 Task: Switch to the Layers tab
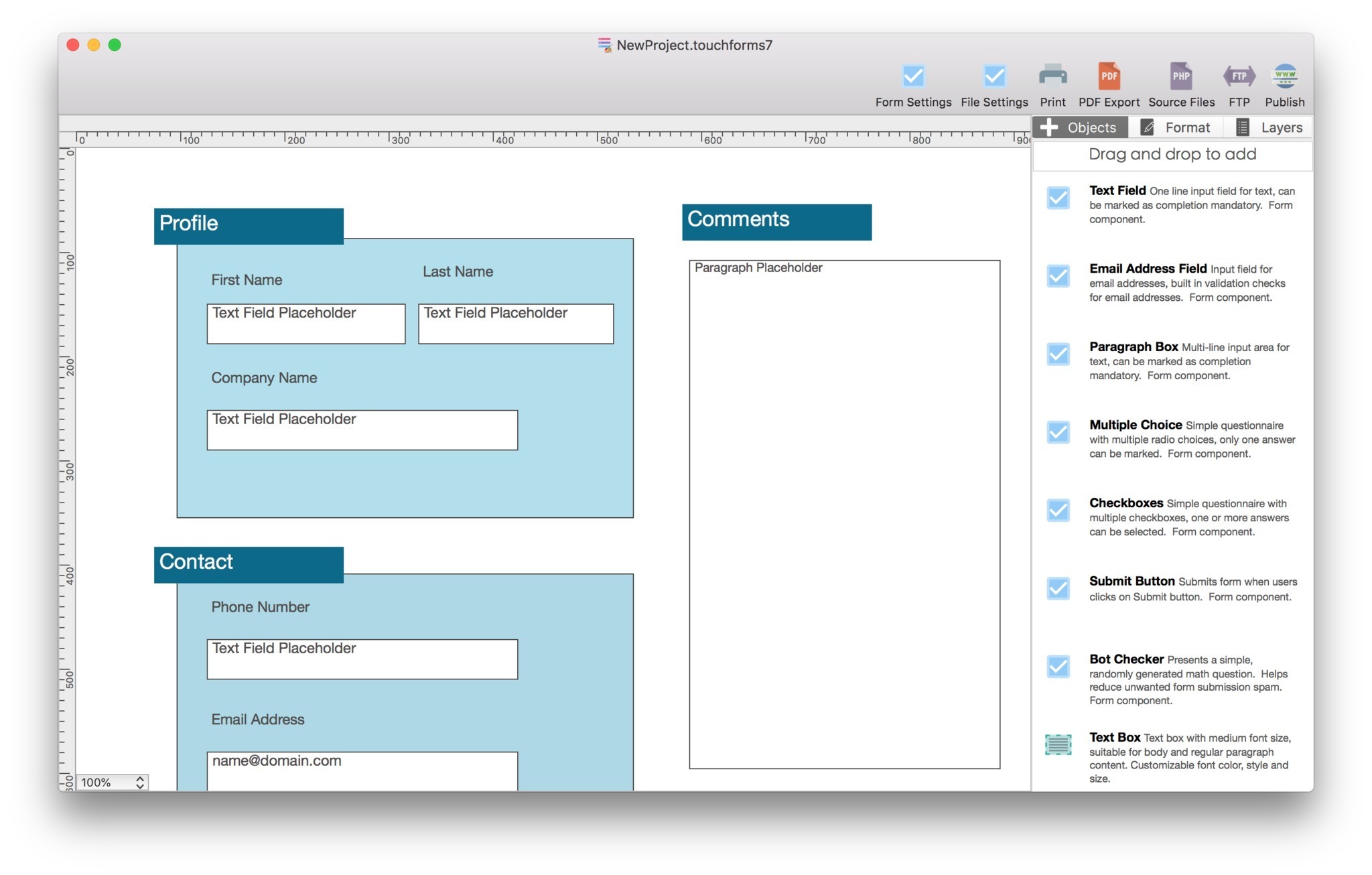[1270, 127]
